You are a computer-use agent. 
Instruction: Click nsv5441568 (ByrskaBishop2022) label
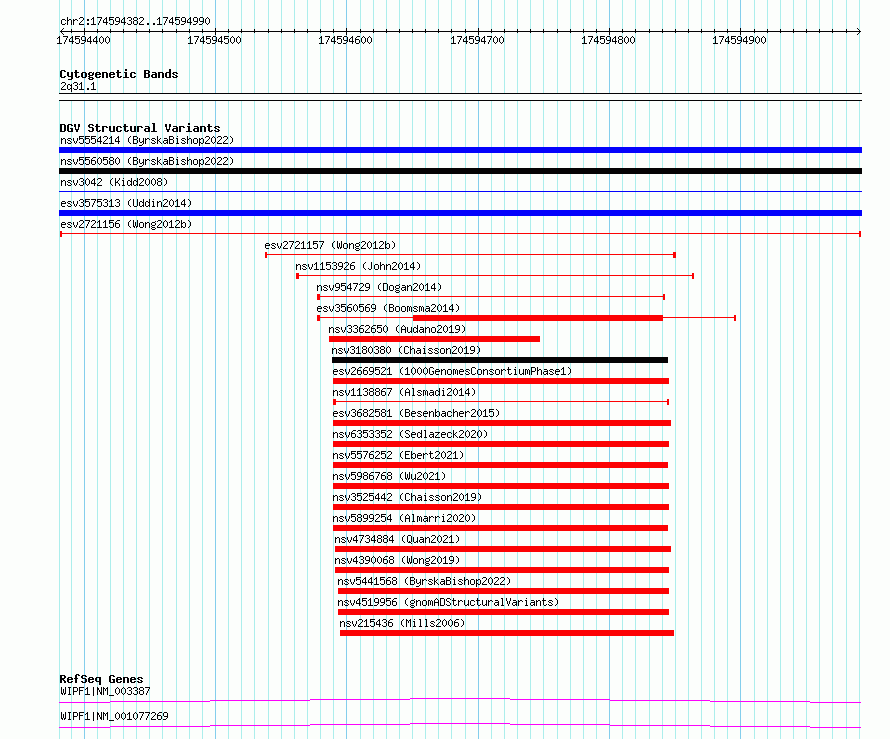(x=424, y=581)
